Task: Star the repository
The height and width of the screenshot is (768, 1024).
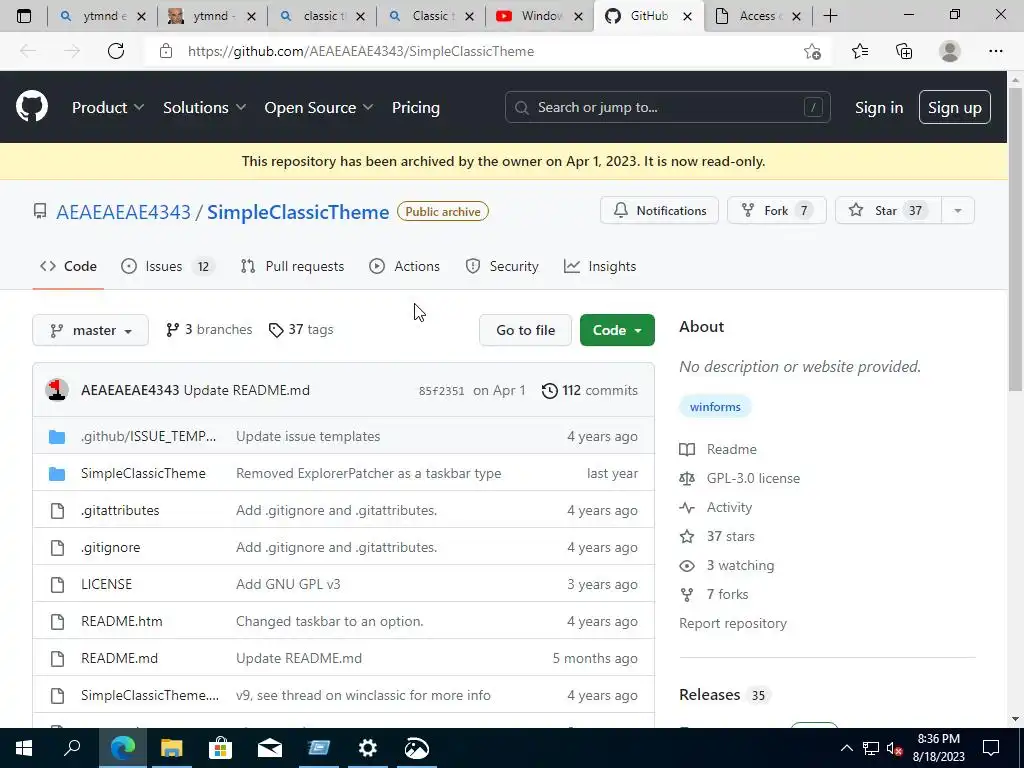Action: coord(888,210)
